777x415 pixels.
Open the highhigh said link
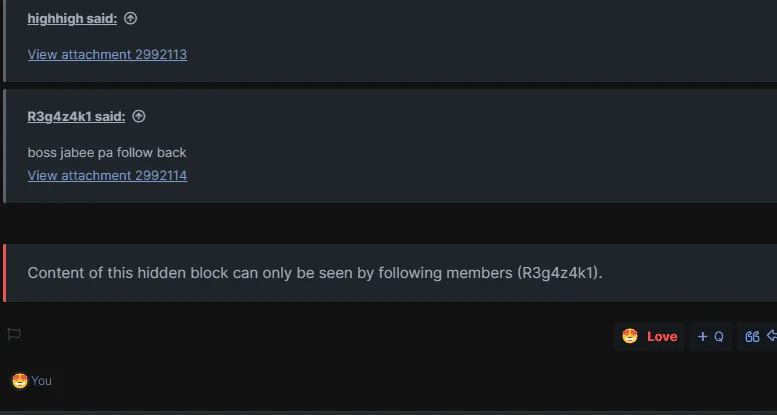[x=72, y=19]
